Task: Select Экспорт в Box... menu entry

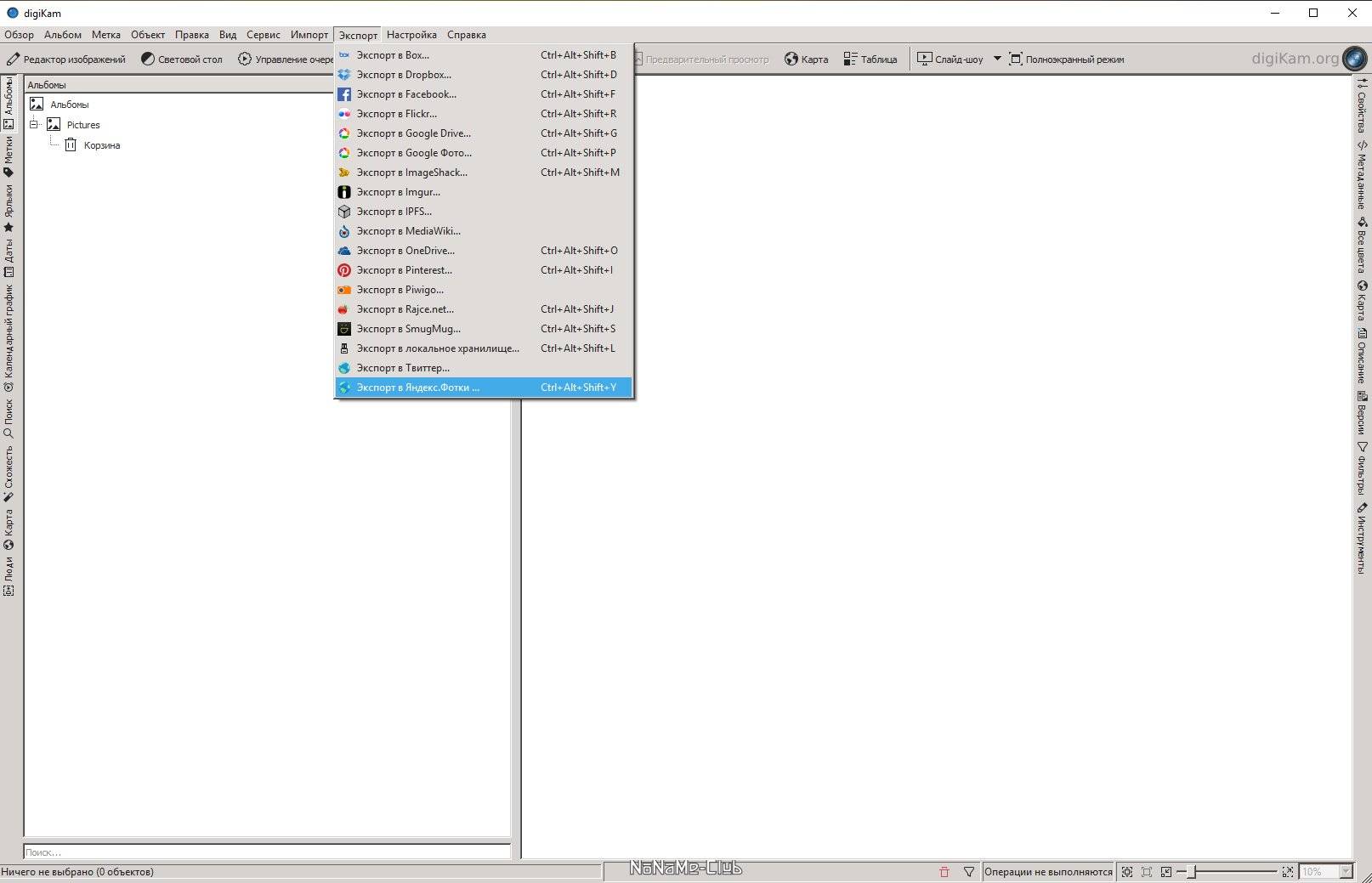Action: click(x=484, y=55)
